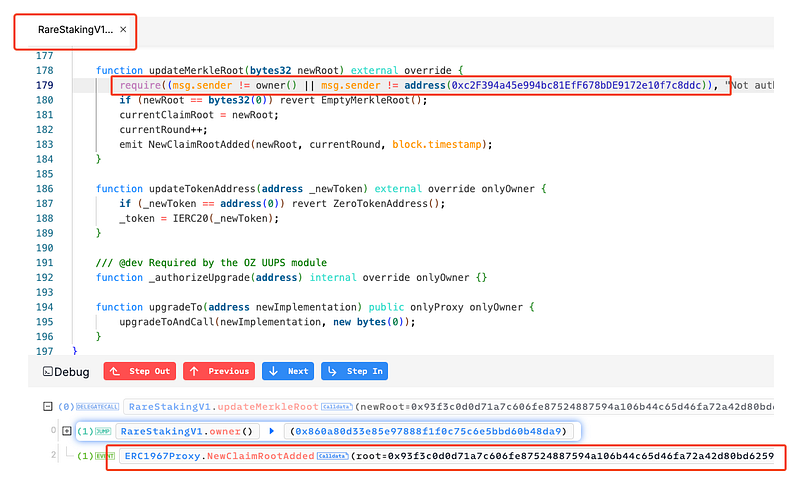Go to the Next debug step
The image size is (800, 502).
click(x=288, y=371)
